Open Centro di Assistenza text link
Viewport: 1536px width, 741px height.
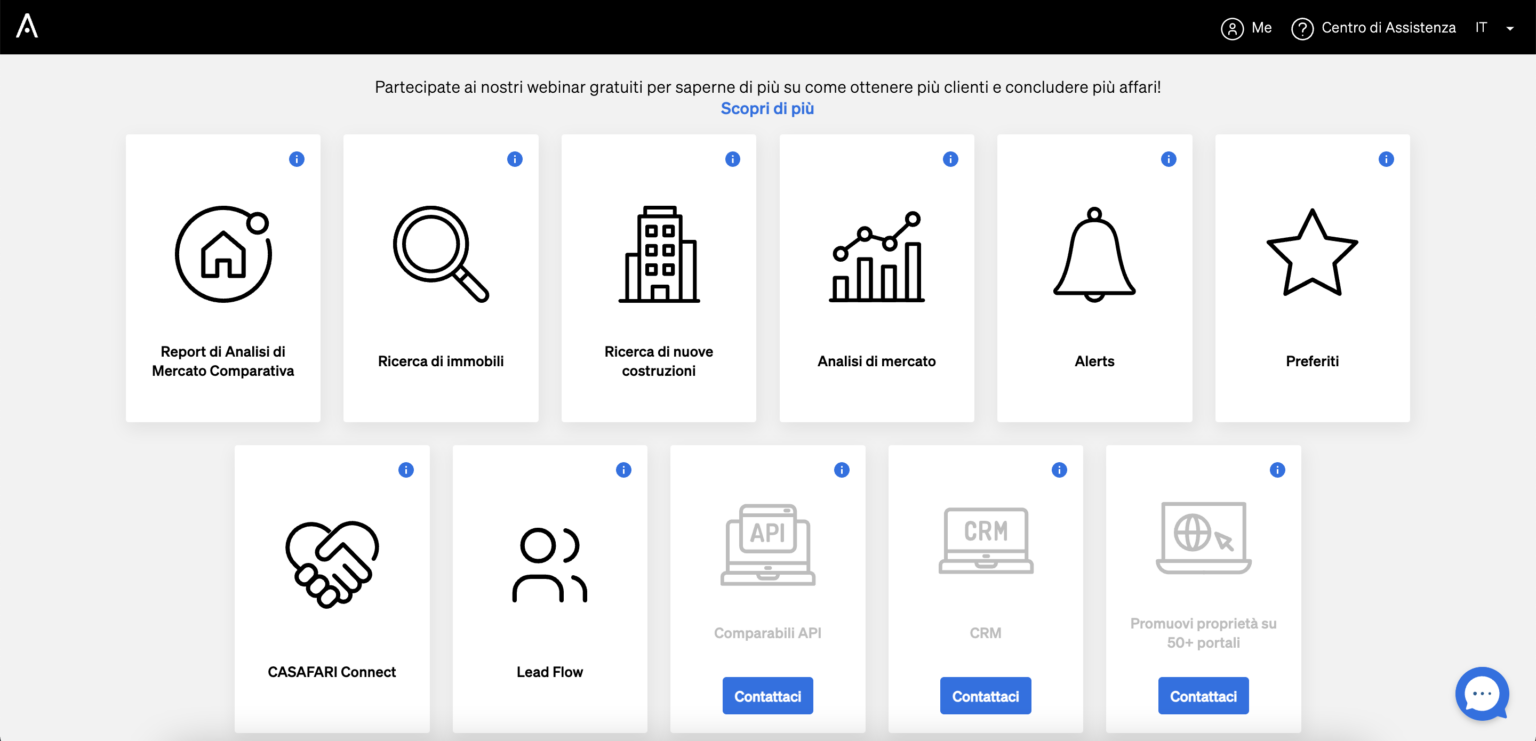point(1389,28)
